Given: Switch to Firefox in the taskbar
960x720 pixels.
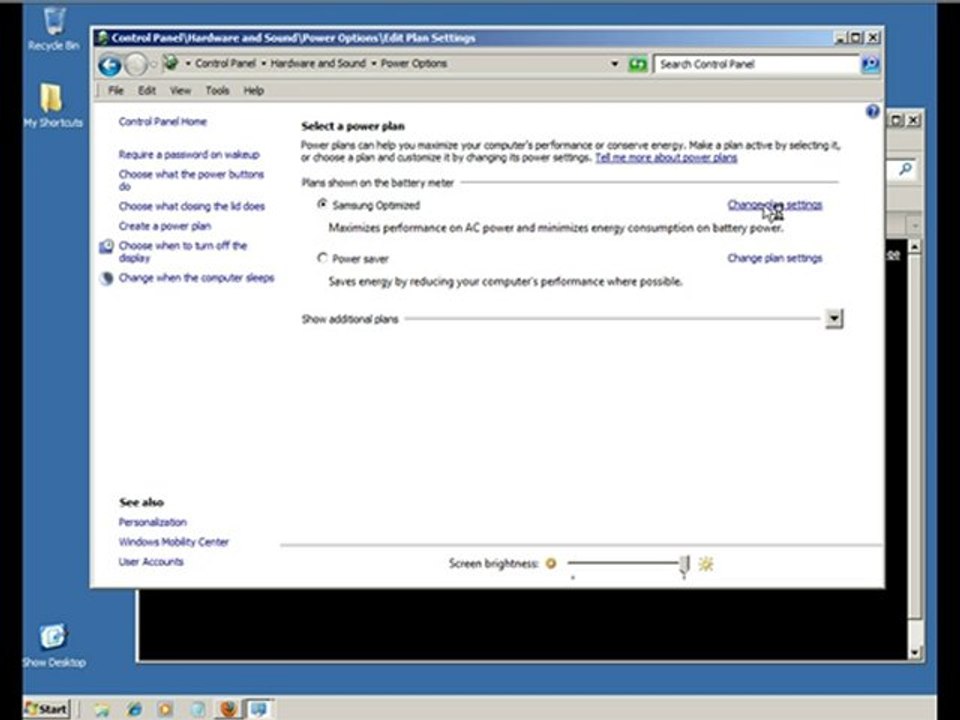Looking at the screenshot, I should point(228,709).
